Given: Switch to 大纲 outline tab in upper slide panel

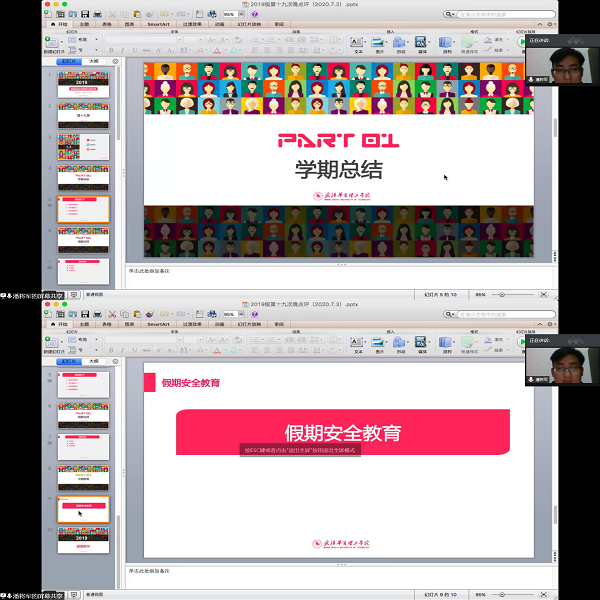Looking at the screenshot, I should (94, 60).
